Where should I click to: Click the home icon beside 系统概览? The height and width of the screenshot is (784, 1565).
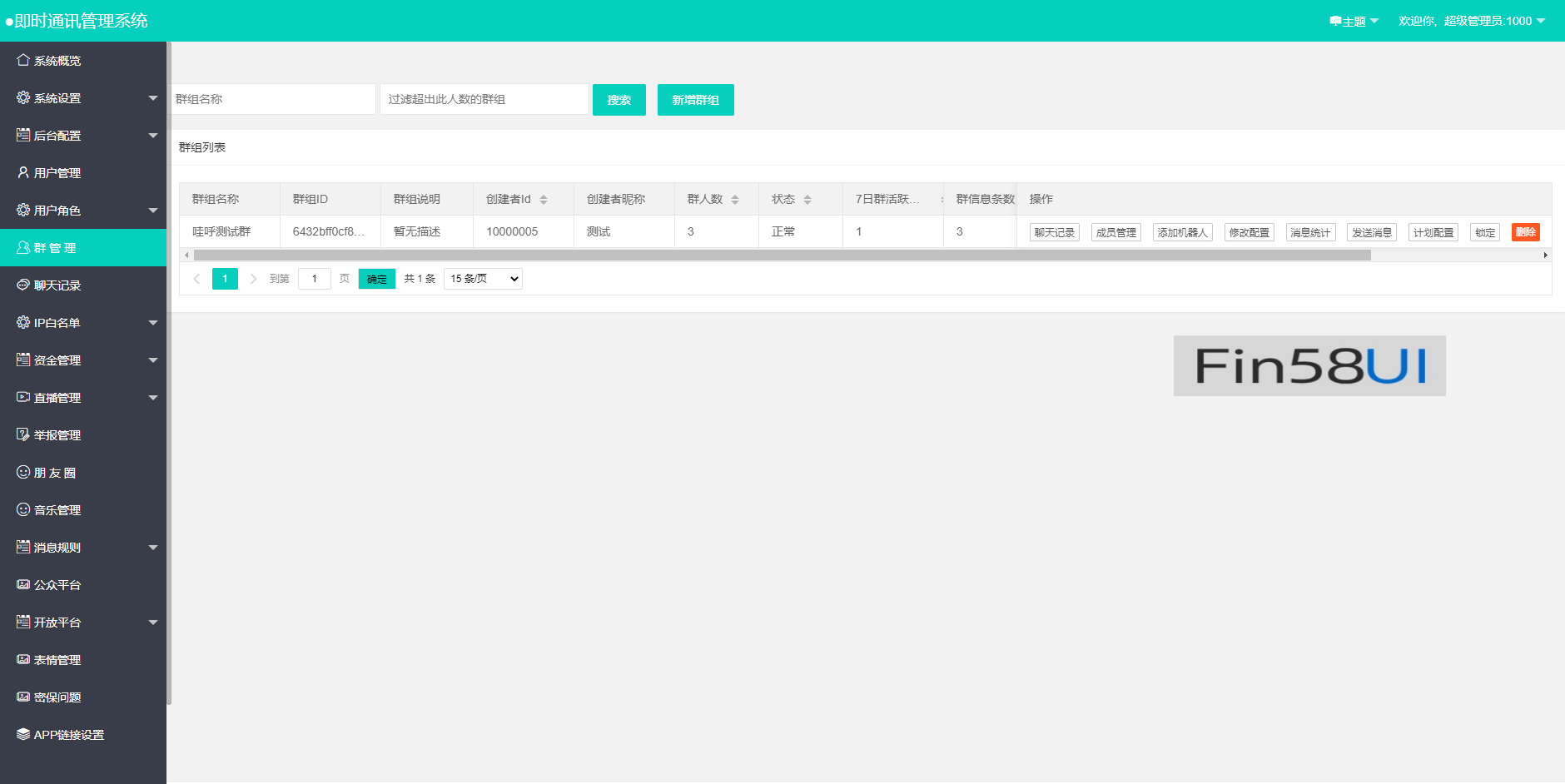[23, 60]
